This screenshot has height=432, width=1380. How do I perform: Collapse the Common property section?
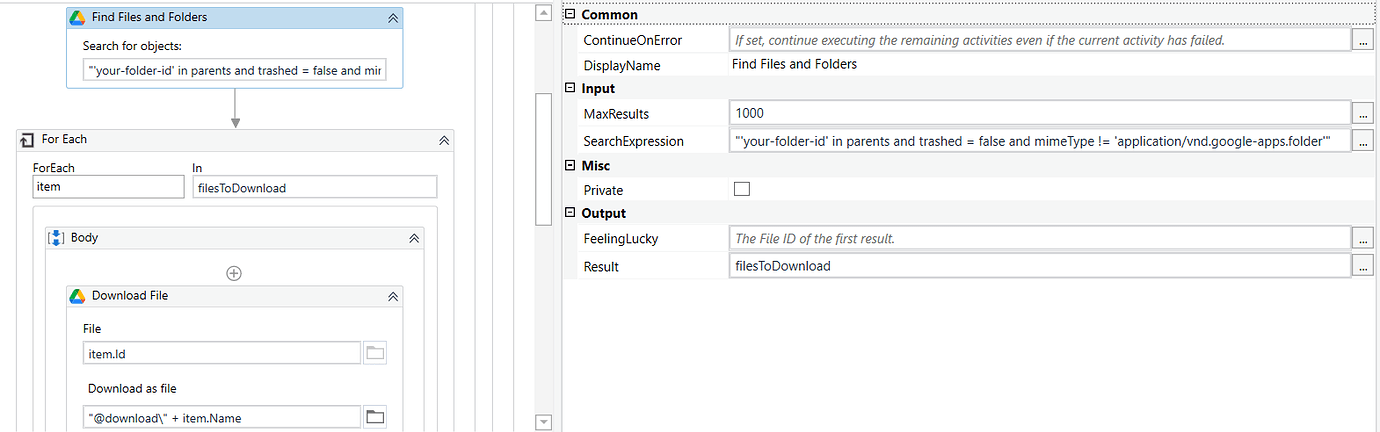click(570, 15)
